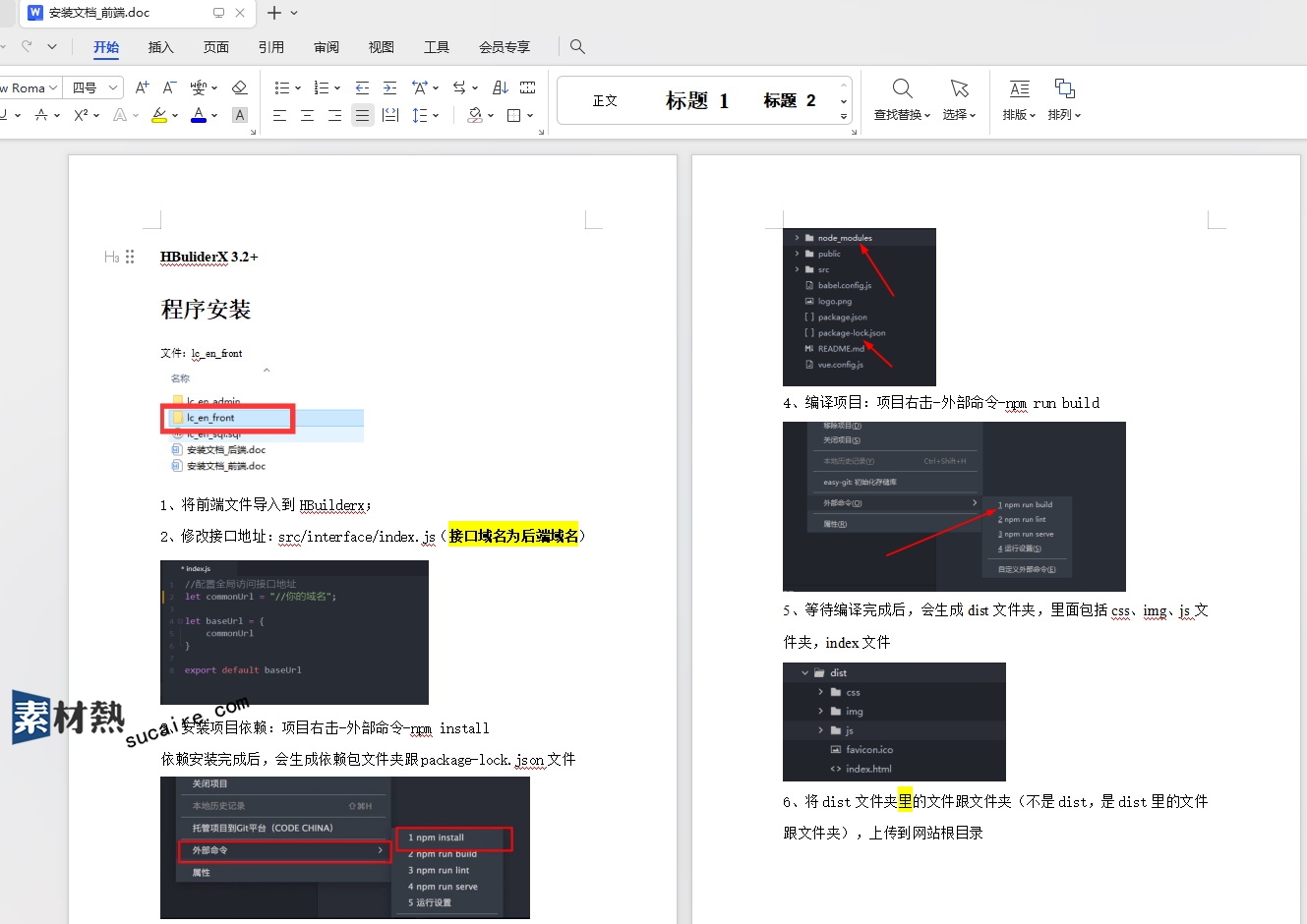Apply yellow highlight color swatch

click(x=158, y=115)
